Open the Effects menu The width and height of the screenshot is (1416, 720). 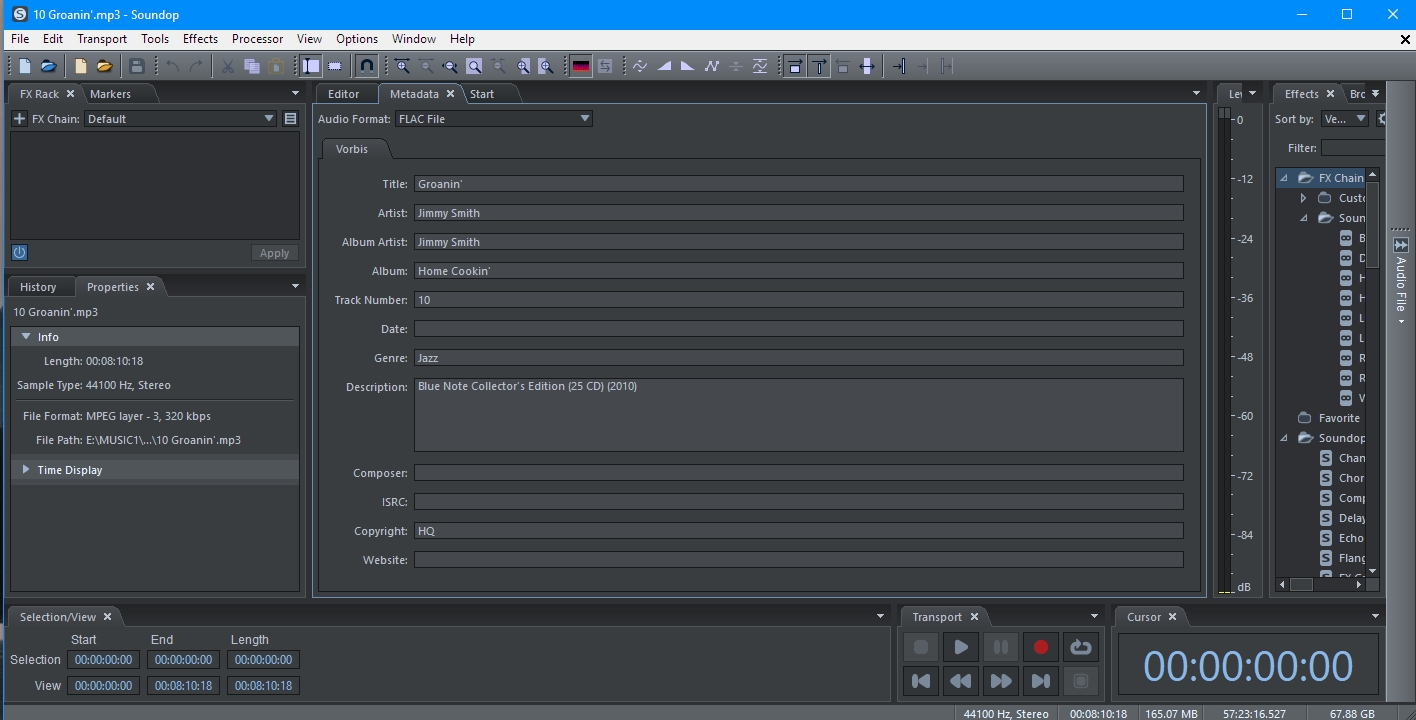200,39
